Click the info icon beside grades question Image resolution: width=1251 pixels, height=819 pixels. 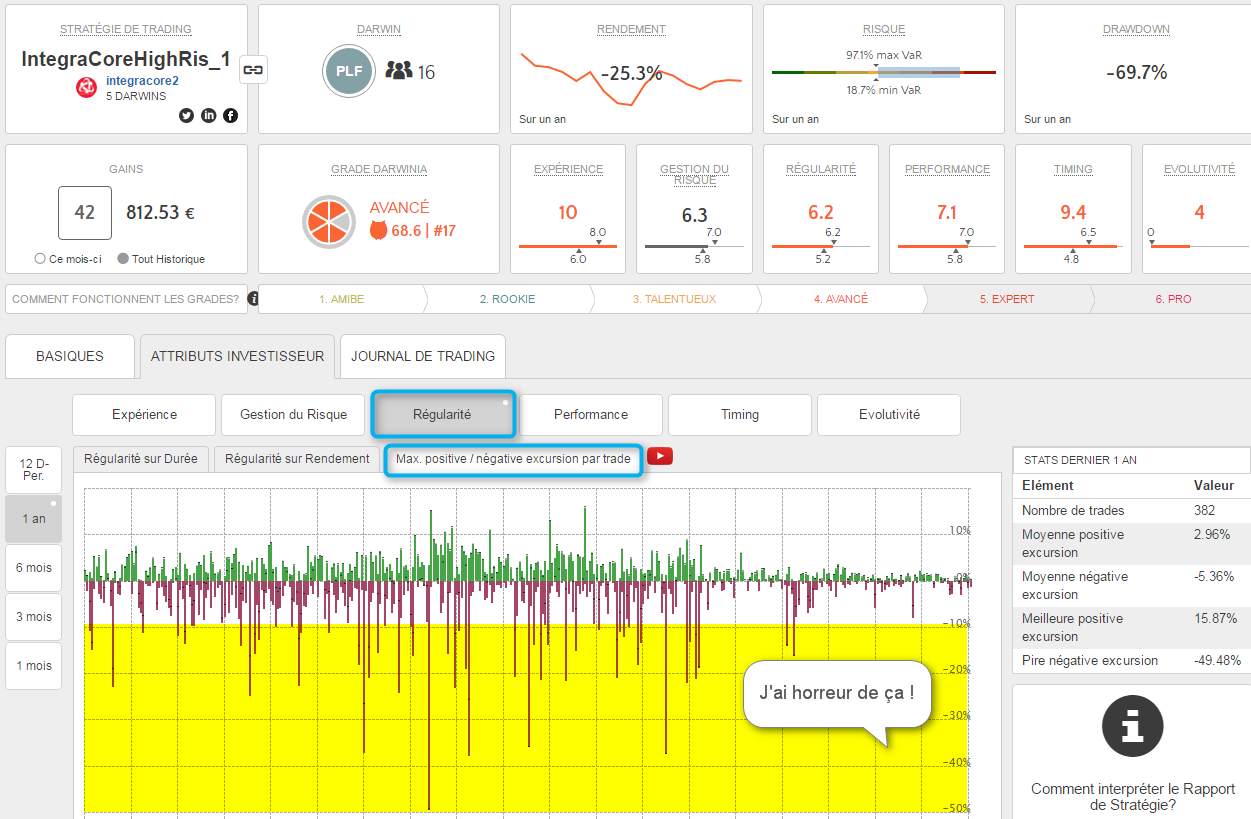pos(253,298)
